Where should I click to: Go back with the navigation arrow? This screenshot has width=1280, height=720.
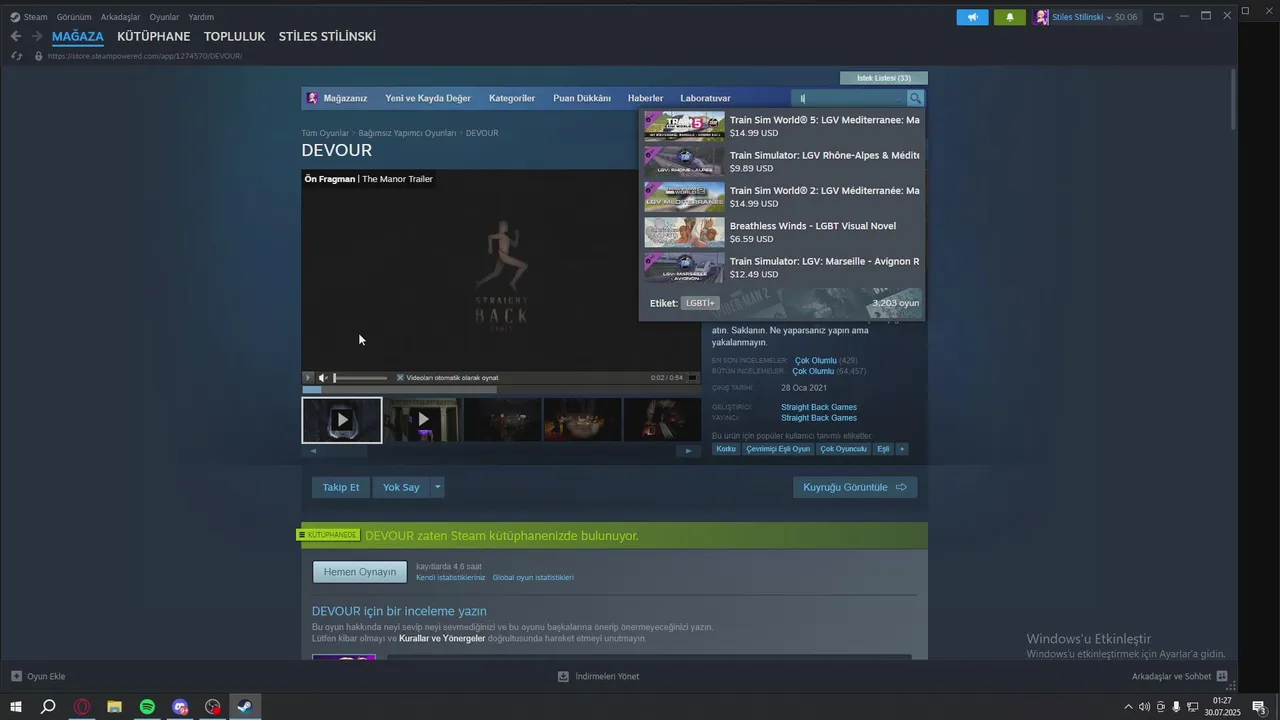(16, 36)
